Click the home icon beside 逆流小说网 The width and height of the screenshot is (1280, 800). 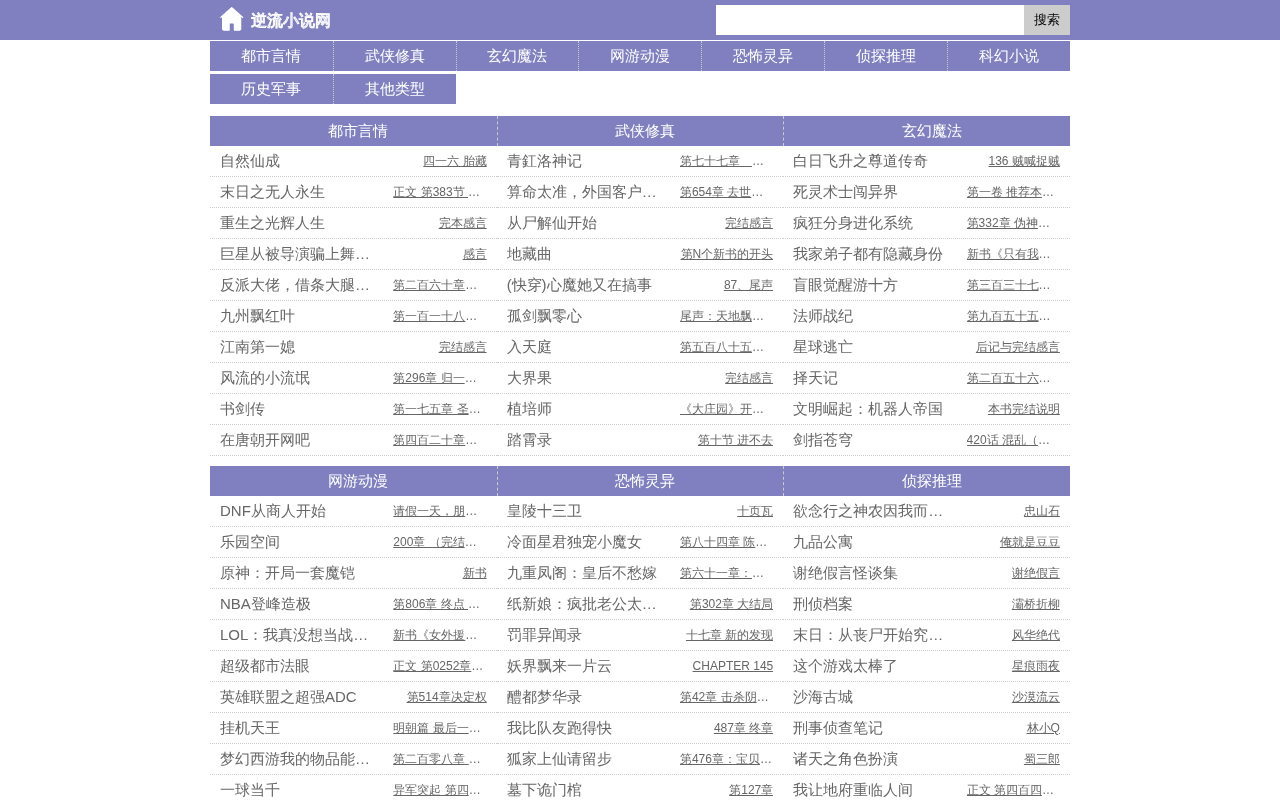pos(232,19)
